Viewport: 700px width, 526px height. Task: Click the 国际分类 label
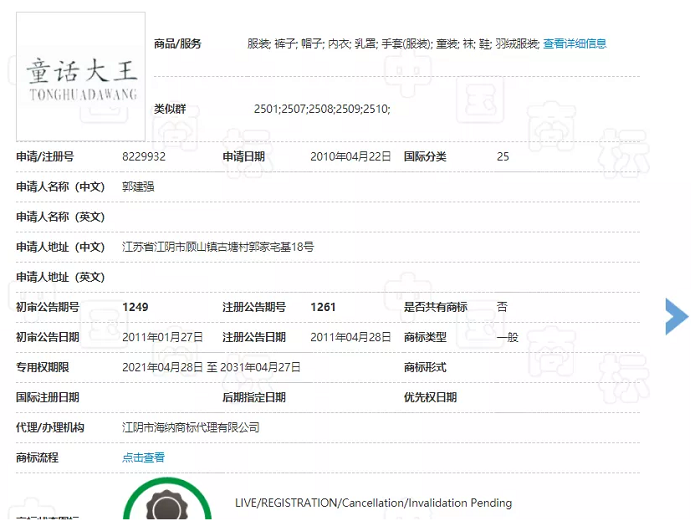pyautogui.click(x=425, y=157)
